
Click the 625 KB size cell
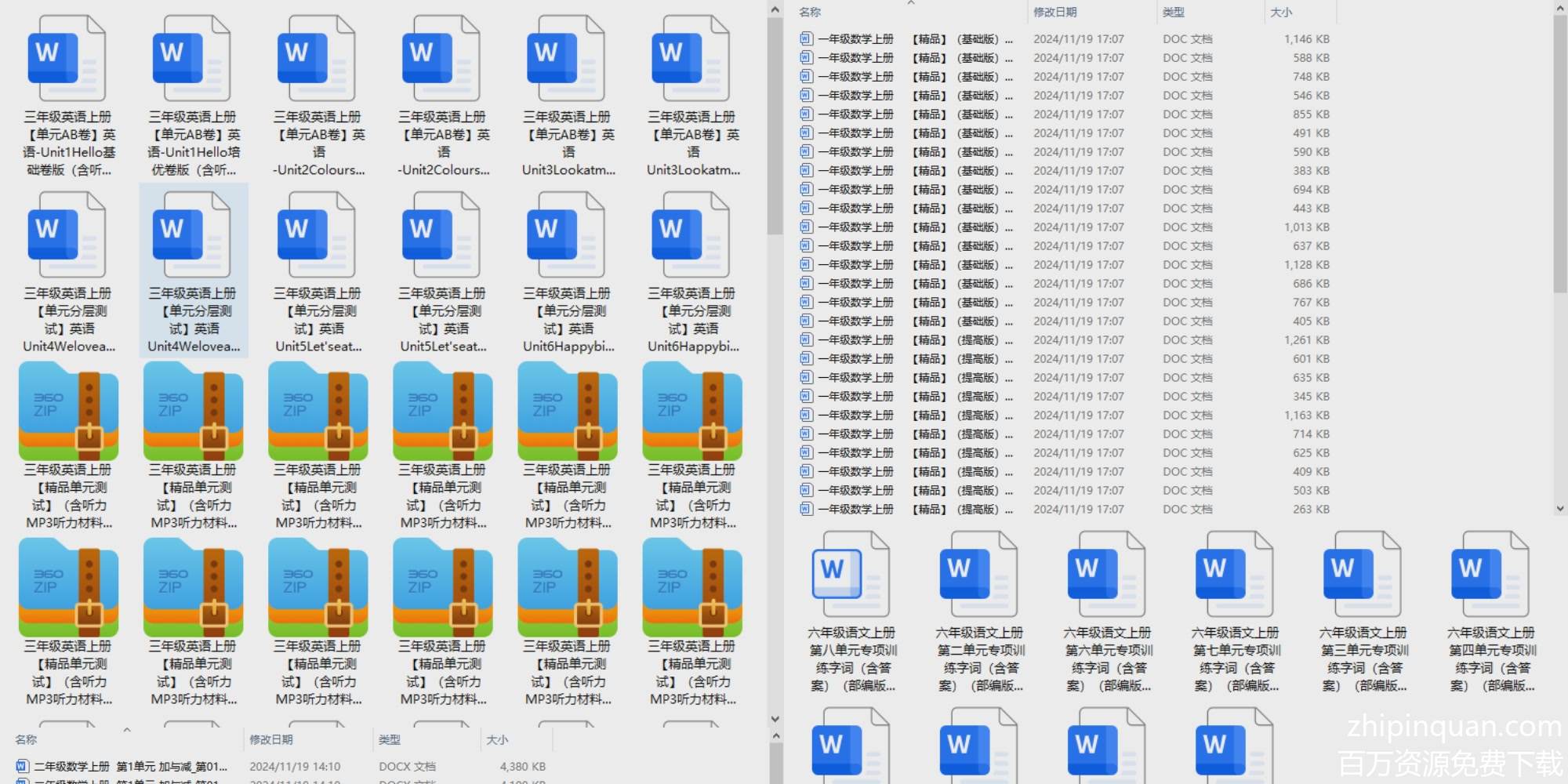[1311, 452]
